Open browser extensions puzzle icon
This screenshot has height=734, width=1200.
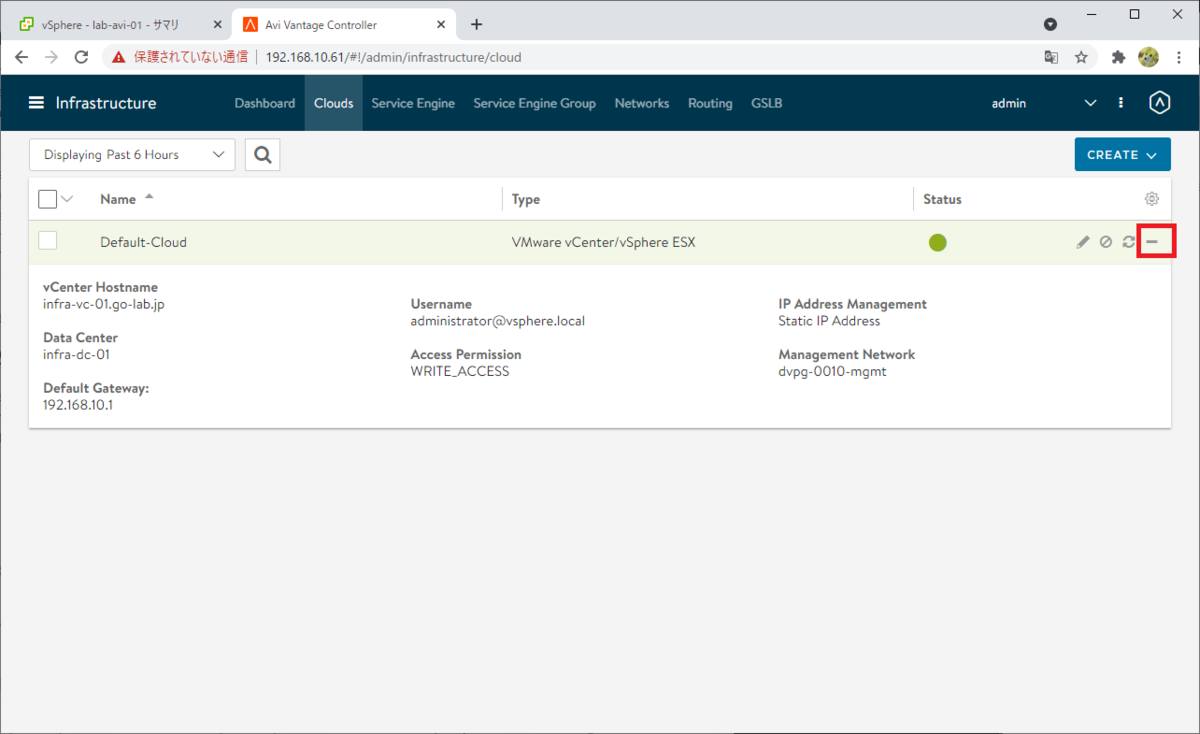pos(1119,57)
